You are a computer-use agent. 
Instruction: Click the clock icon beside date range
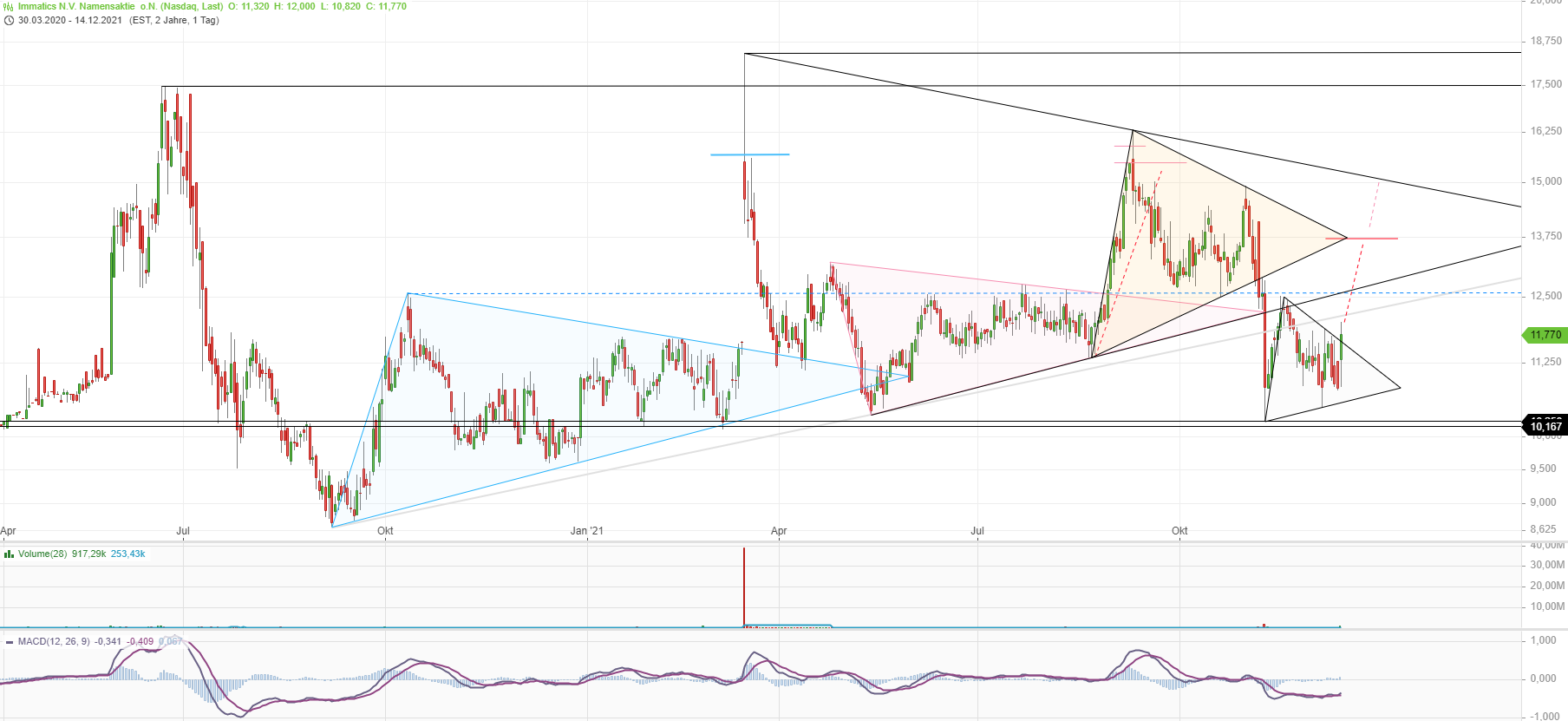(x=9, y=20)
